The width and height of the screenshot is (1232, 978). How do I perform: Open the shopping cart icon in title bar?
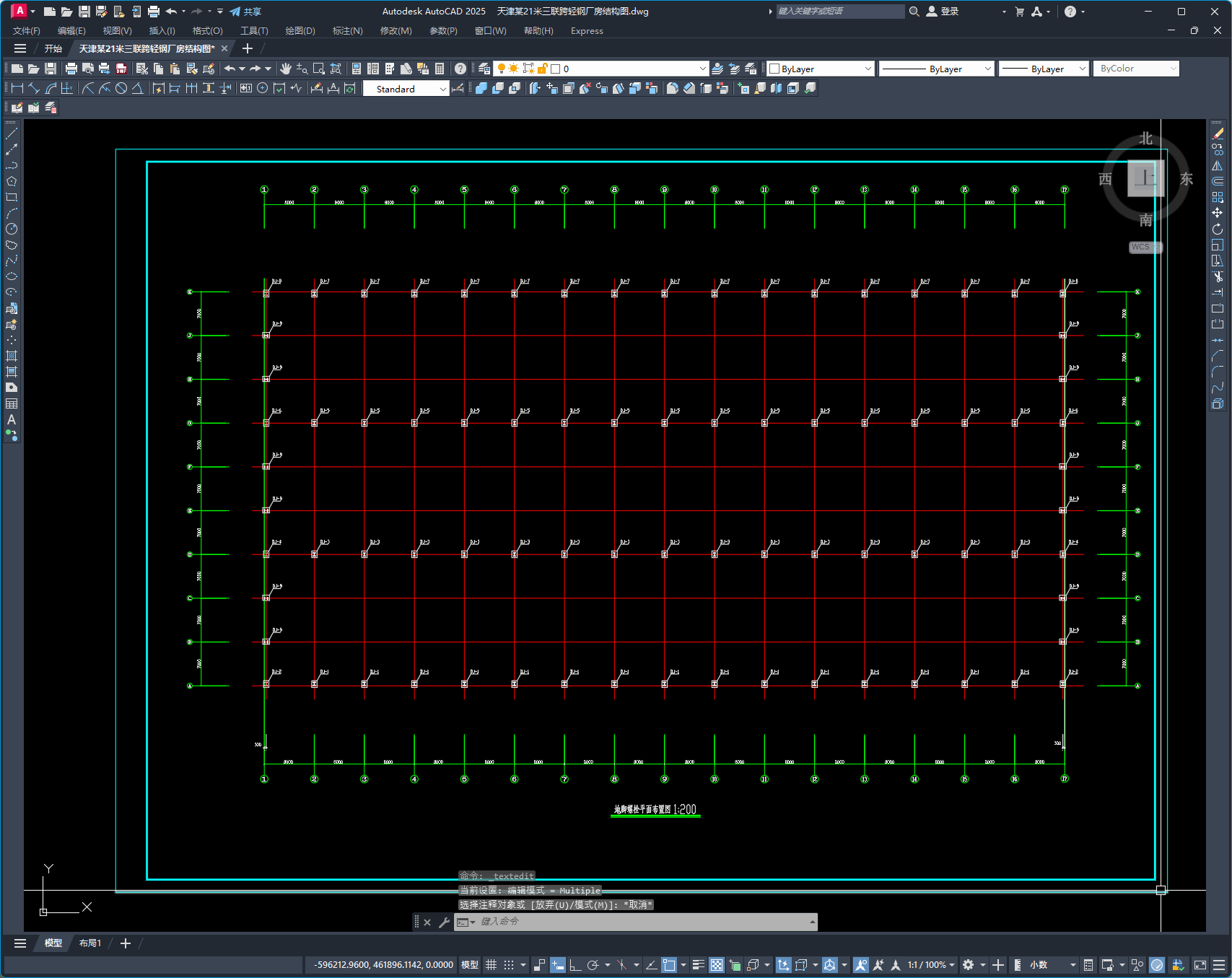[x=1020, y=12]
